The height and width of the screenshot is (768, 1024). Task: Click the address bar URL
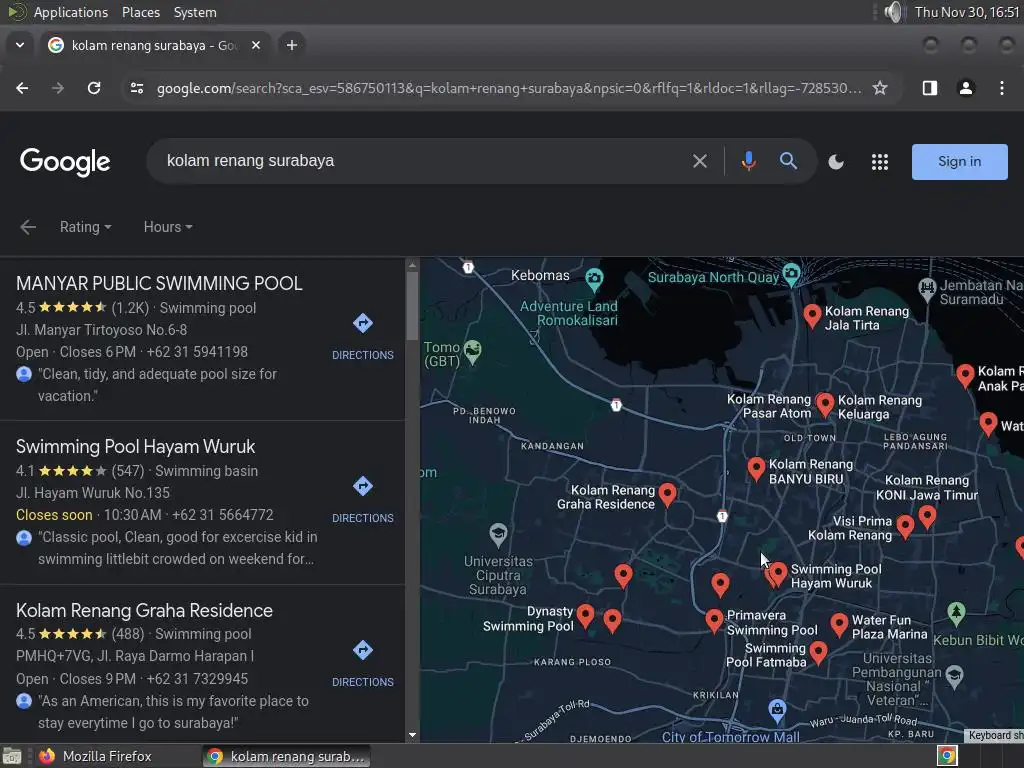click(509, 88)
